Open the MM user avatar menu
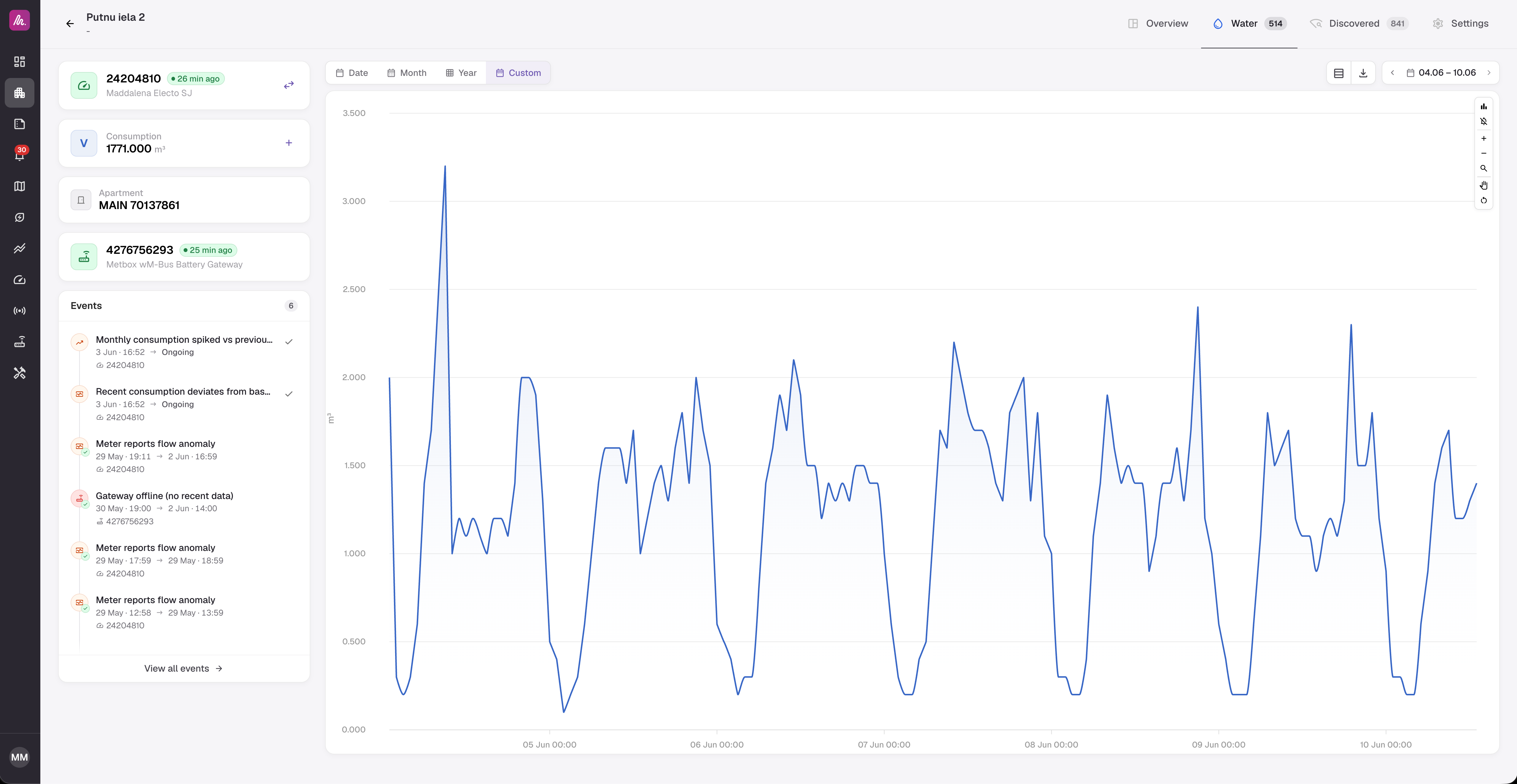This screenshot has width=1517, height=784. coord(20,758)
